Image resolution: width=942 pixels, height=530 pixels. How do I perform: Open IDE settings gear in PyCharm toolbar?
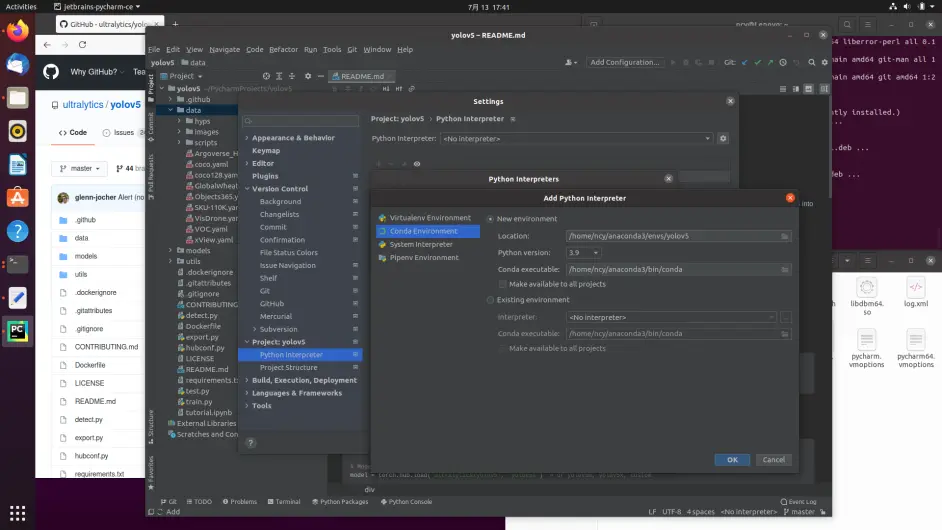(825, 62)
